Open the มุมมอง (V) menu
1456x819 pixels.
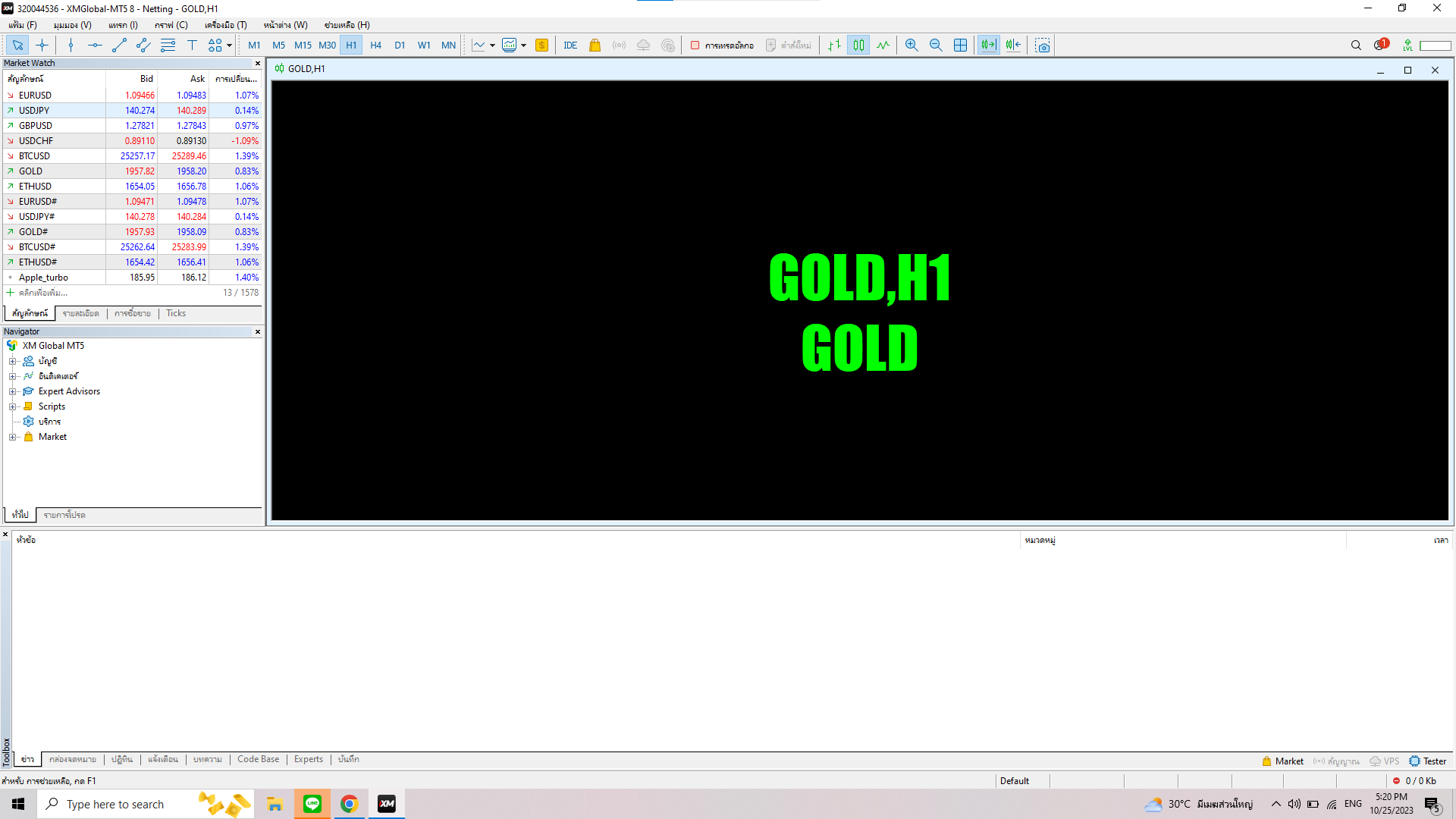click(x=72, y=25)
